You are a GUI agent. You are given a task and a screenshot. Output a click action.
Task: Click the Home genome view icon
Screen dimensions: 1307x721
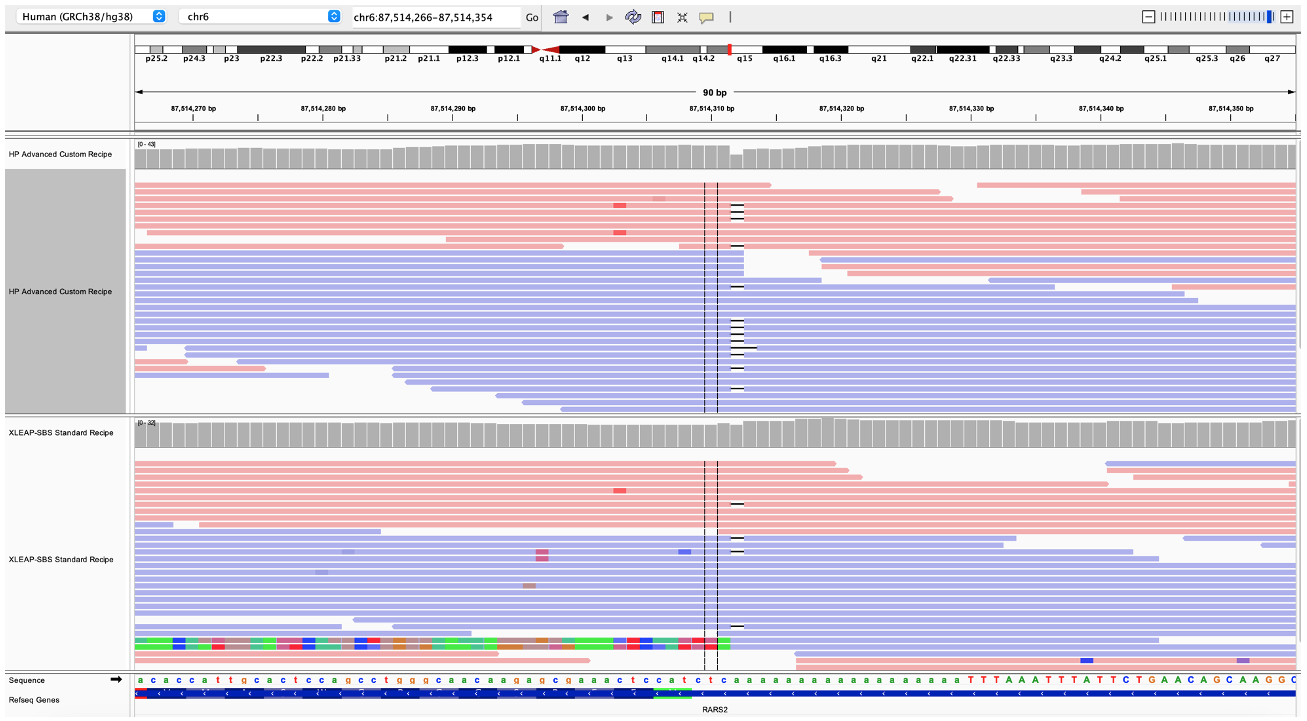[560, 17]
